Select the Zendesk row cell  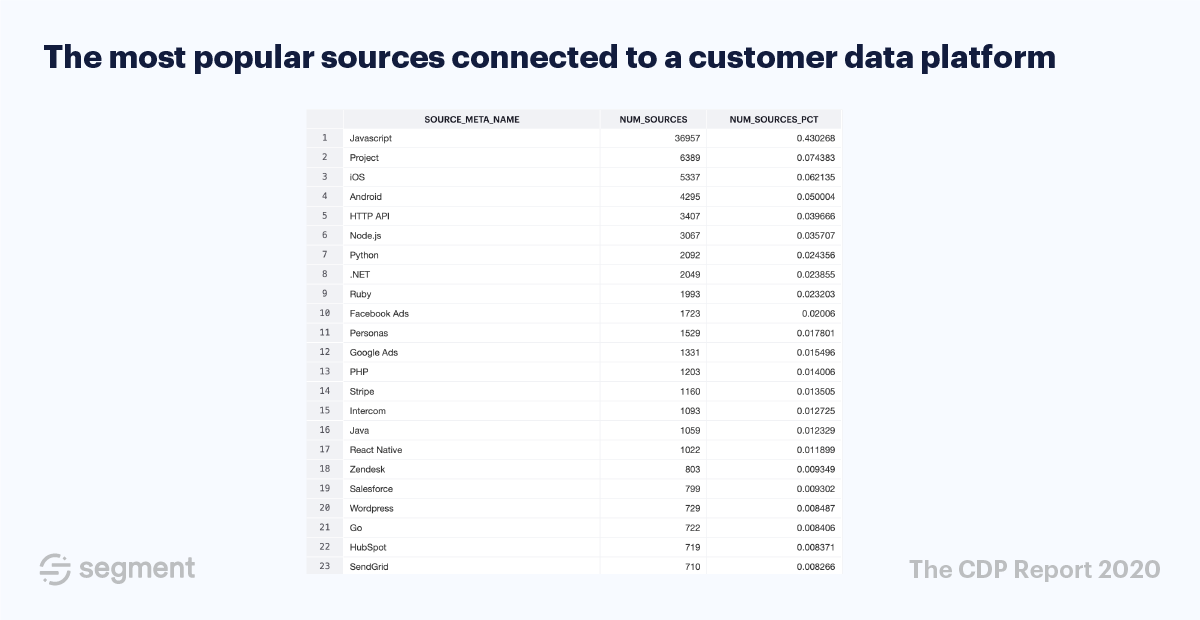(472, 470)
